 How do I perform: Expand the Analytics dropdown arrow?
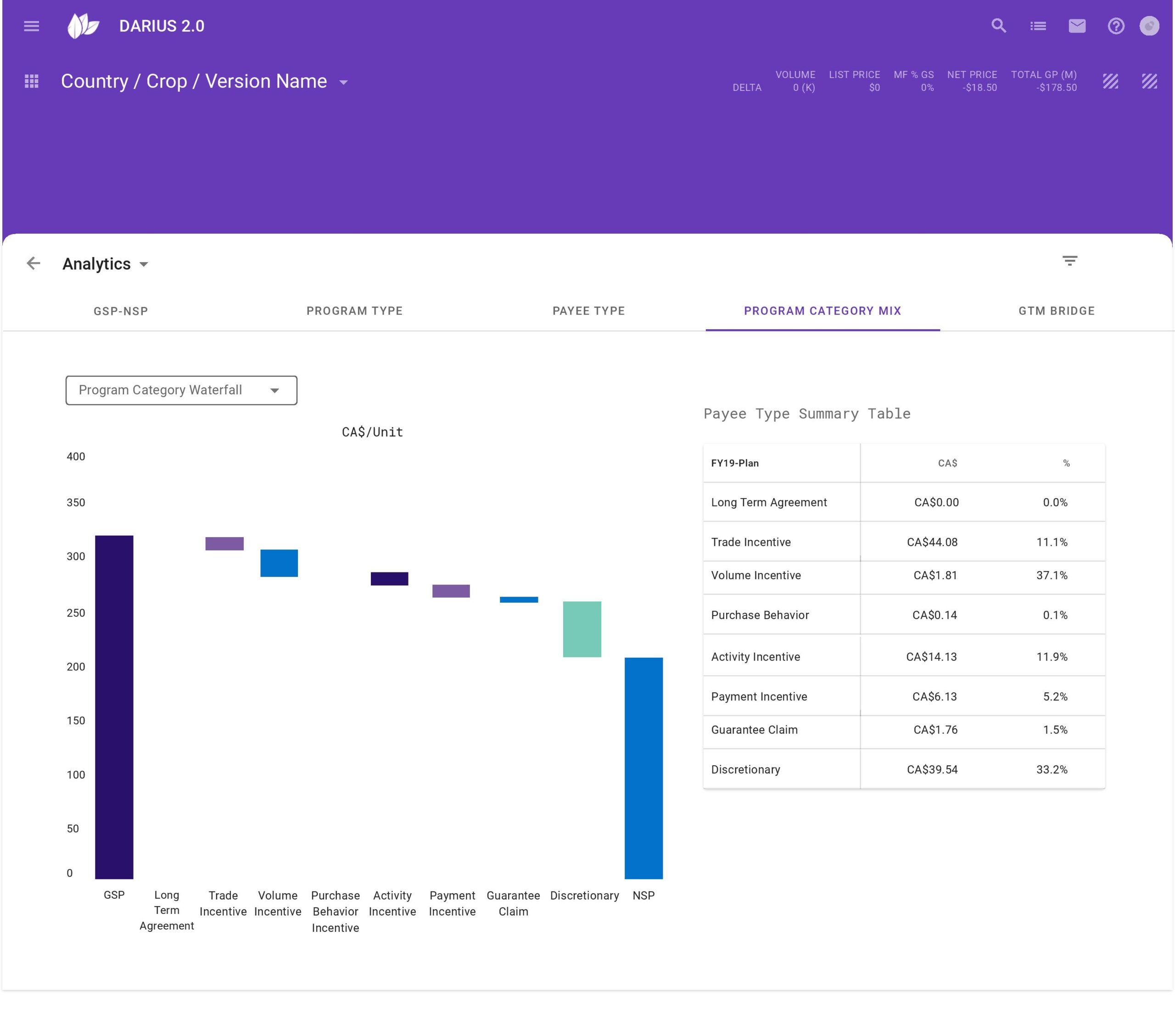pyautogui.click(x=144, y=264)
